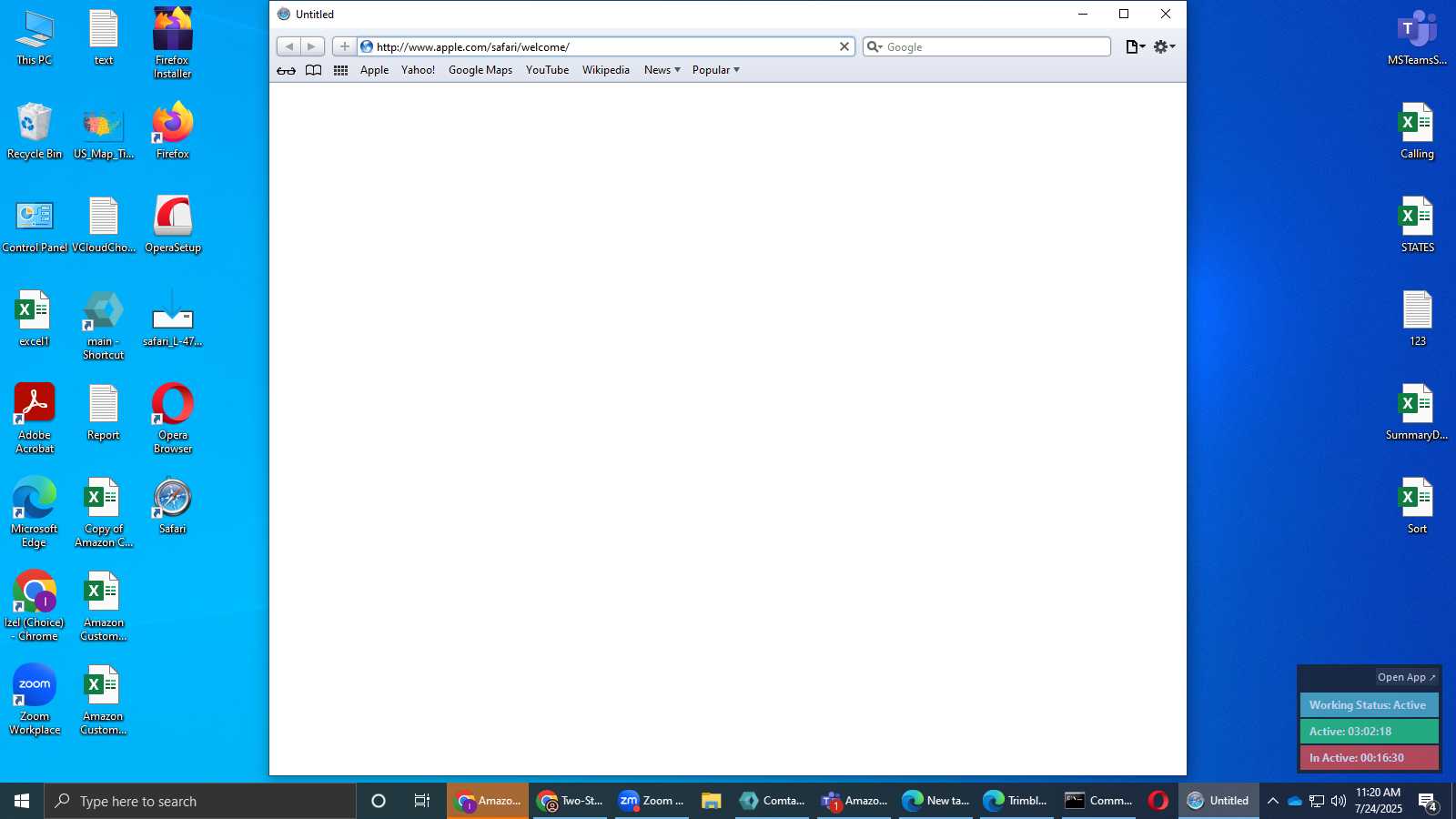Open Cortana circle on taskbar
This screenshot has height=819, width=1456.
(379, 801)
